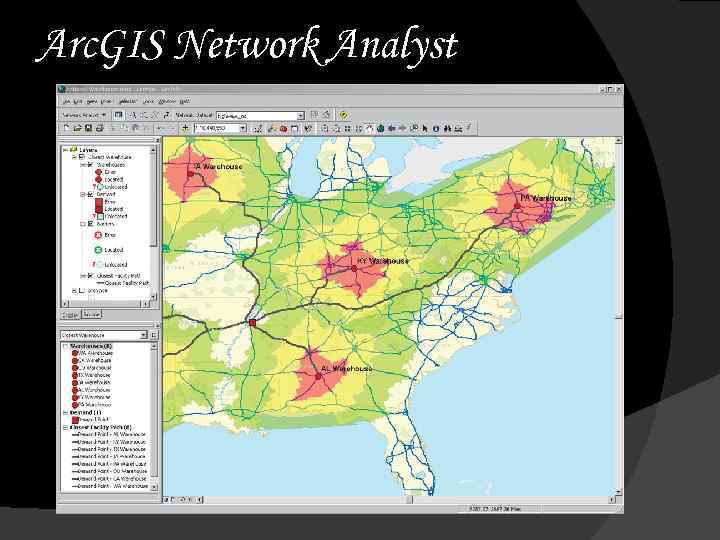Open the Network Dataset dropdown list
The height and width of the screenshot is (540, 720).
click(x=301, y=116)
